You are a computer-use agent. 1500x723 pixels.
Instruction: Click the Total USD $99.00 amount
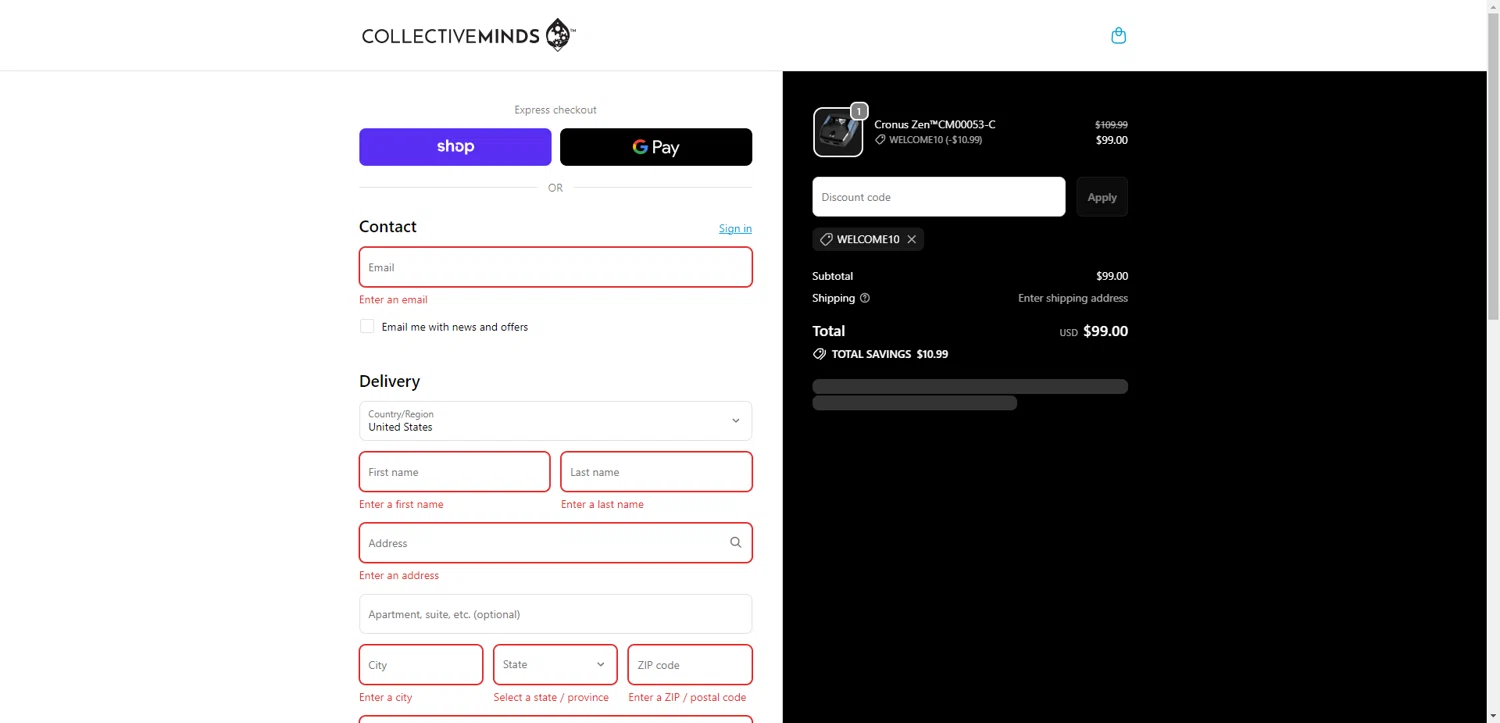(1105, 331)
